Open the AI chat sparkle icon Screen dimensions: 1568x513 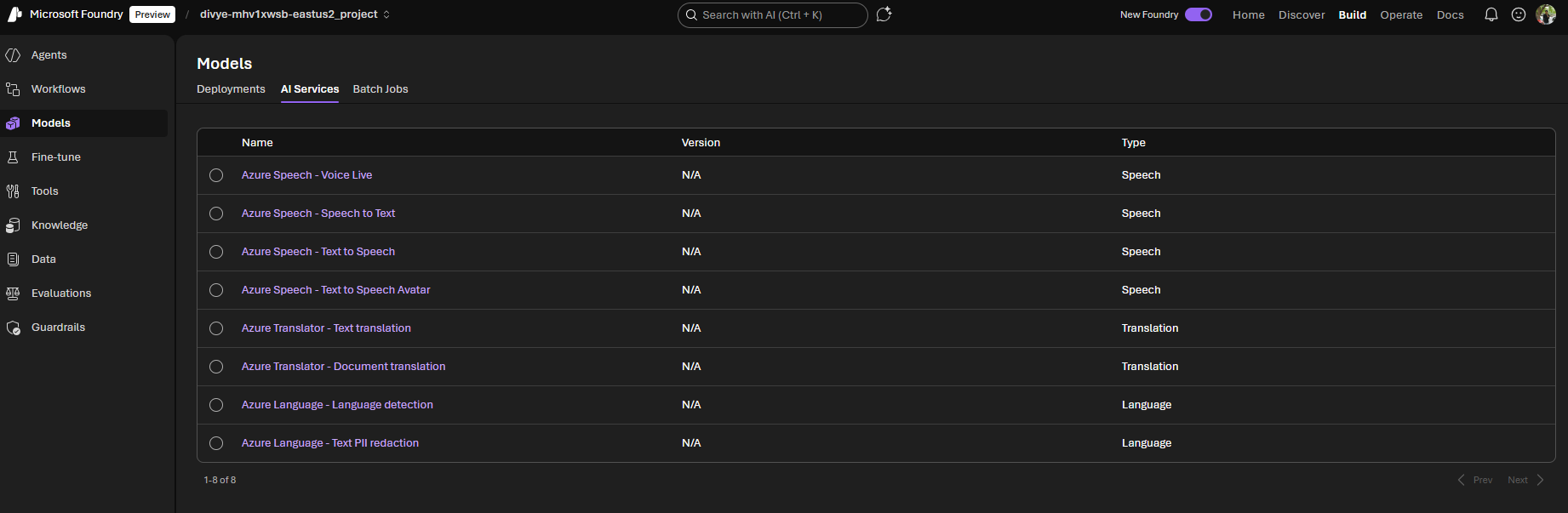point(884,14)
